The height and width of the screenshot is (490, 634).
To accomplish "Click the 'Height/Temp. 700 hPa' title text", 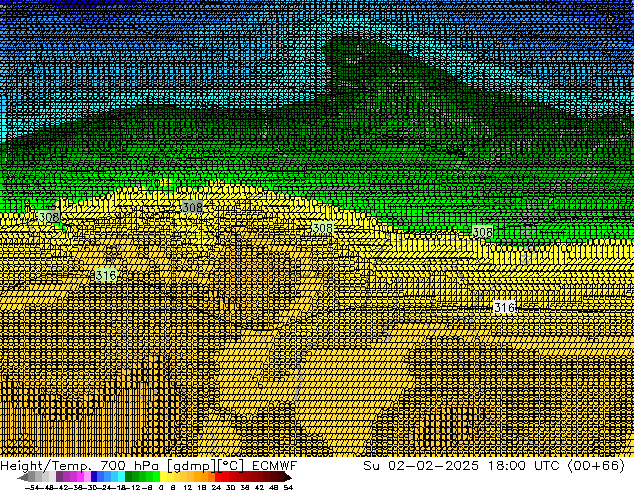I will point(80,466).
